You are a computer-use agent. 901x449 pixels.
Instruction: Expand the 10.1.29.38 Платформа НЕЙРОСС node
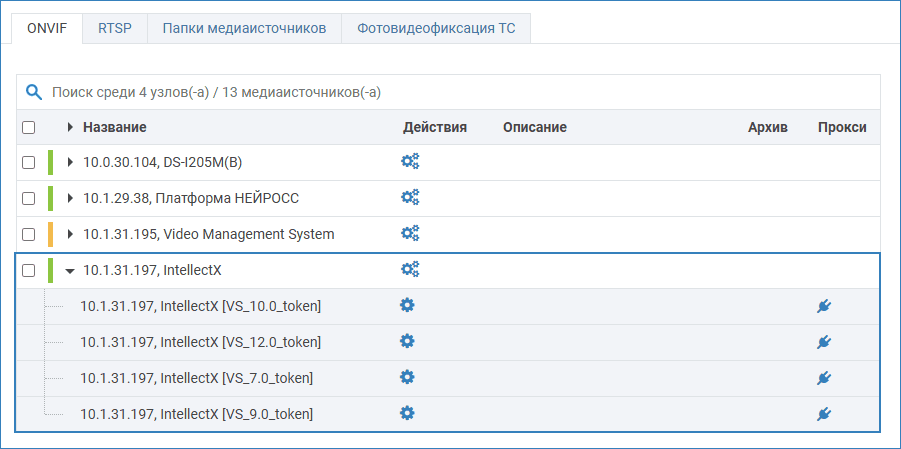(x=70, y=198)
